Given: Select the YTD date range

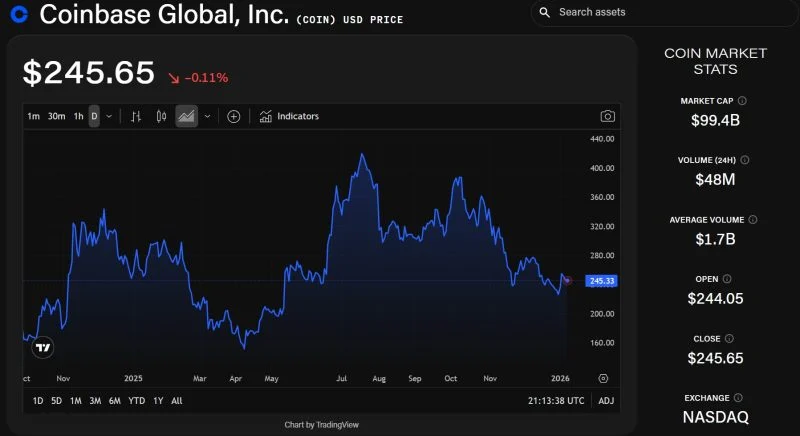Looking at the screenshot, I should point(135,401).
